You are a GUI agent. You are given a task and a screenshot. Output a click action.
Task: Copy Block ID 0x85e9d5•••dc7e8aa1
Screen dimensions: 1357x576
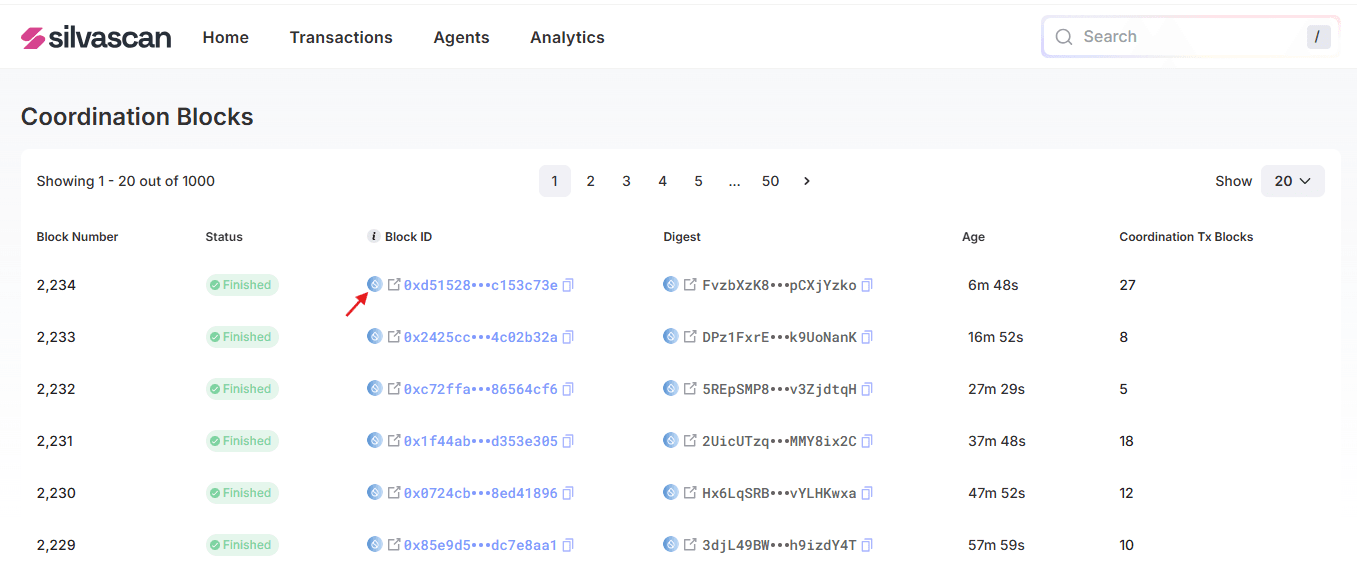point(568,545)
